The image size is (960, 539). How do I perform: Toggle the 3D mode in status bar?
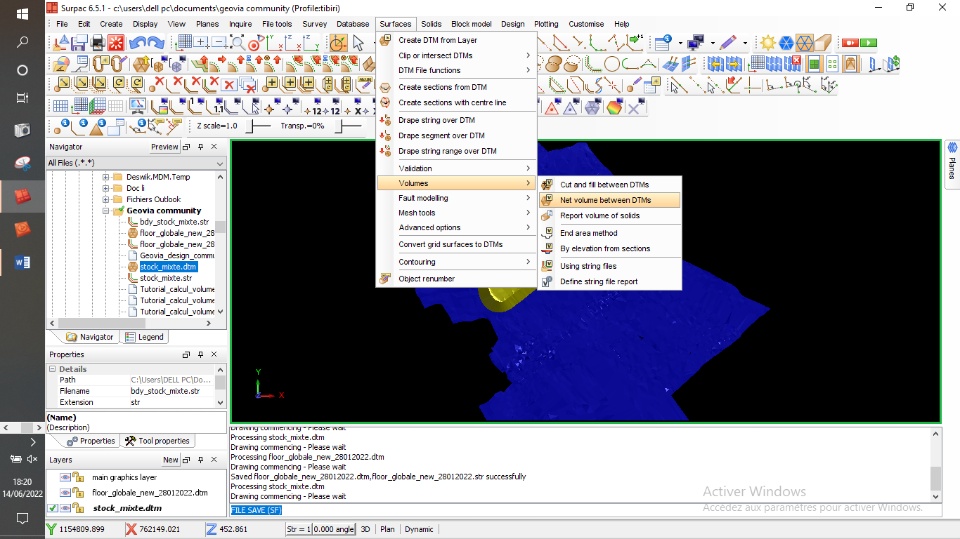(366, 529)
